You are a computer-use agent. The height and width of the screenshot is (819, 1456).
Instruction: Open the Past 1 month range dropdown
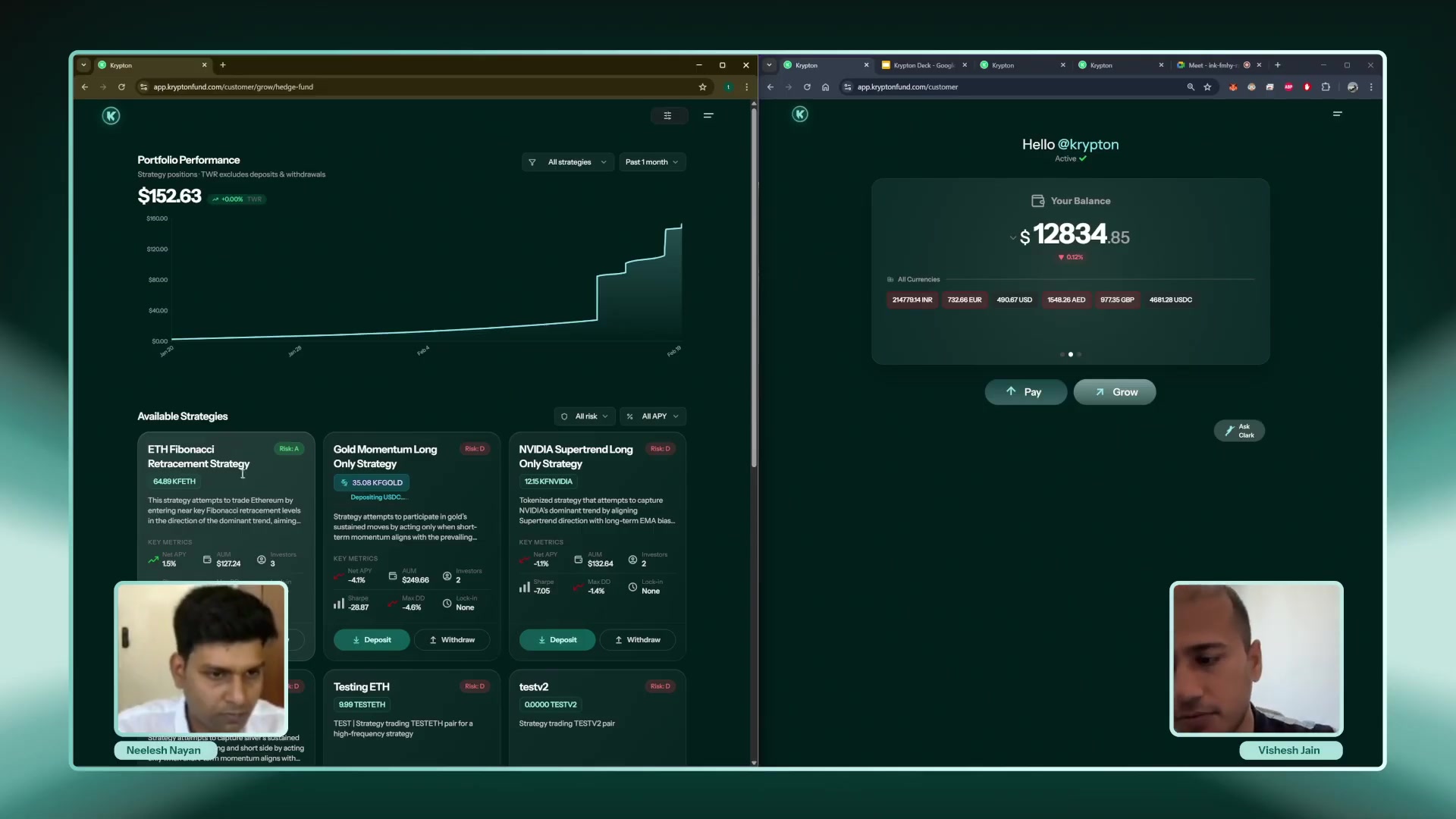(x=652, y=162)
